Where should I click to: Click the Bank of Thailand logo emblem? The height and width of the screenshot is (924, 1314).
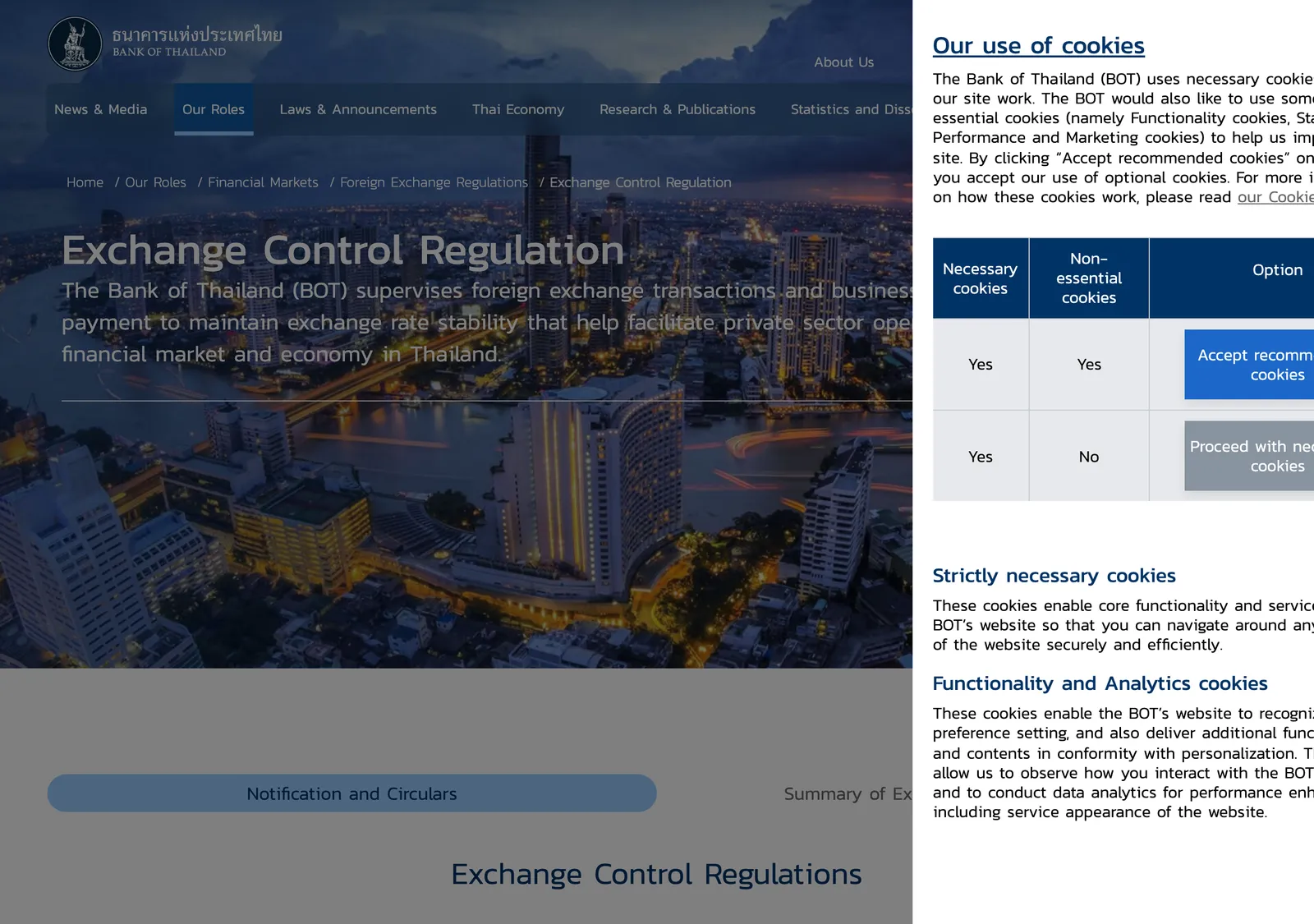[75, 44]
